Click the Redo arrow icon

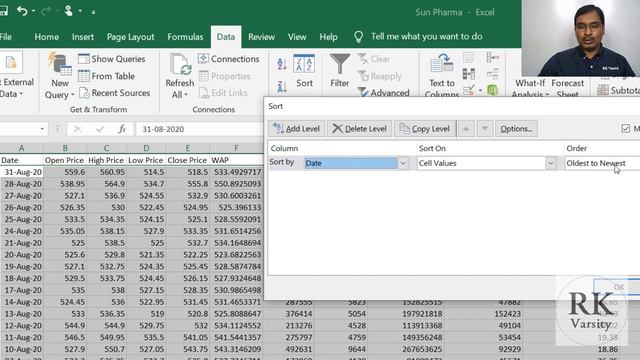click(x=46, y=11)
